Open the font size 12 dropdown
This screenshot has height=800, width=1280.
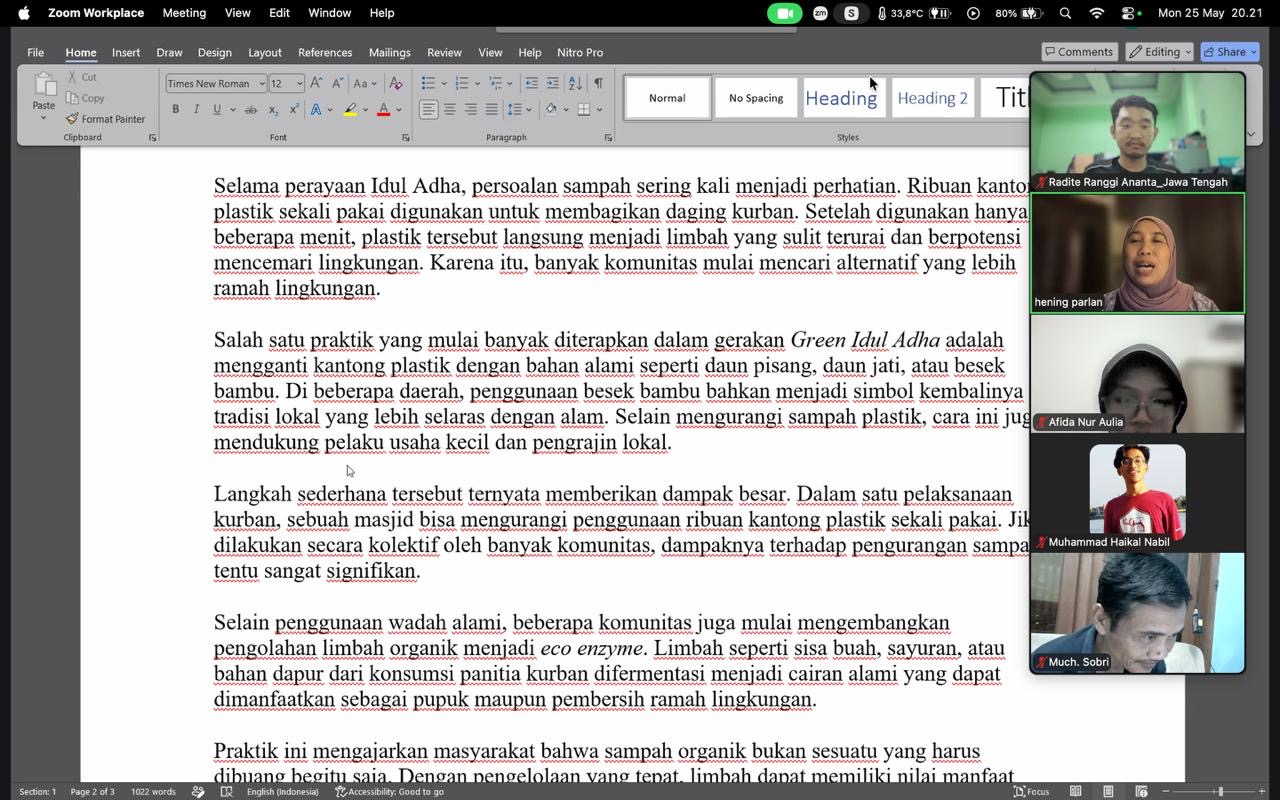[x=298, y=84]
